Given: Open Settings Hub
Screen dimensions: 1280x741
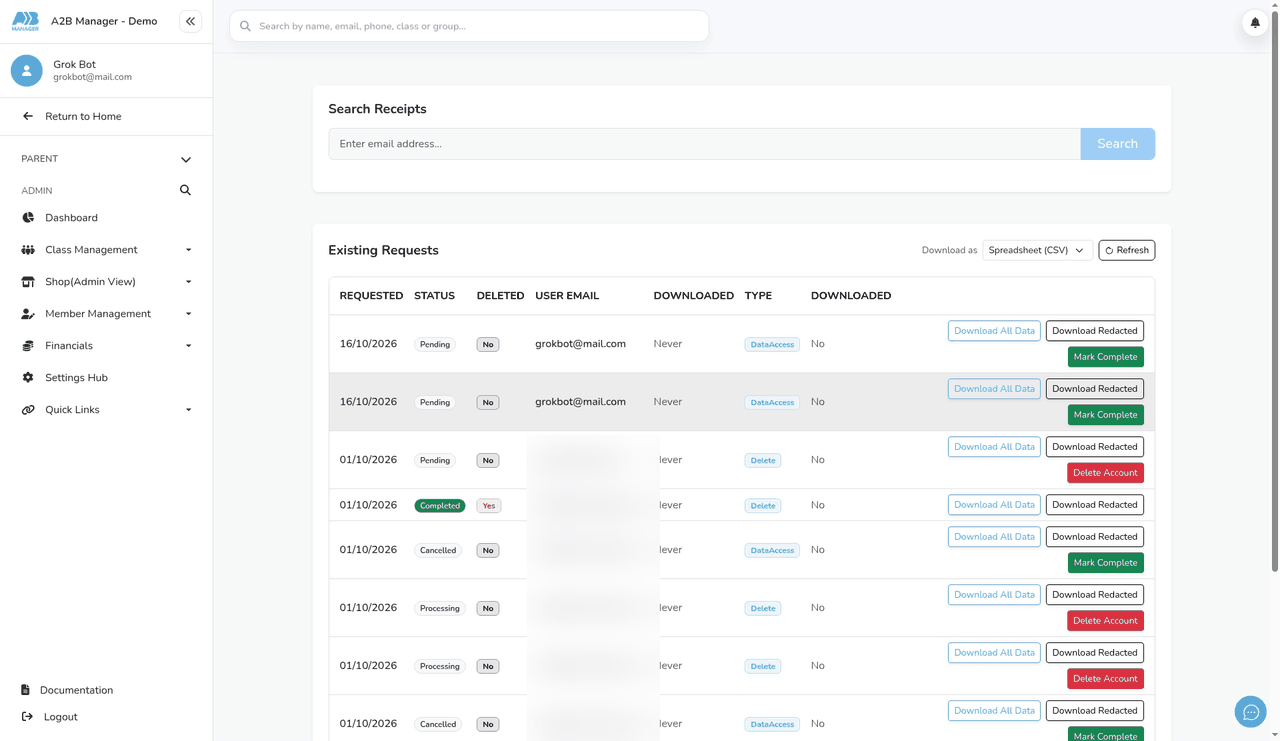Looking at the screenshot, I should [x=76, y=377].
